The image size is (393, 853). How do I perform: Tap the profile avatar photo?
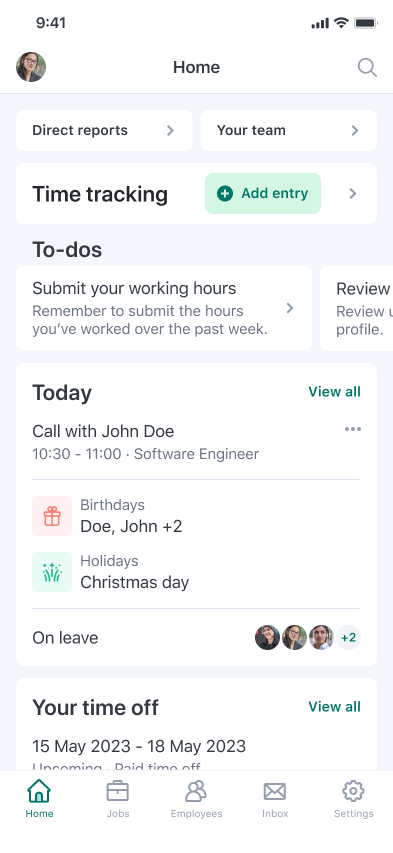coord(31,67)
